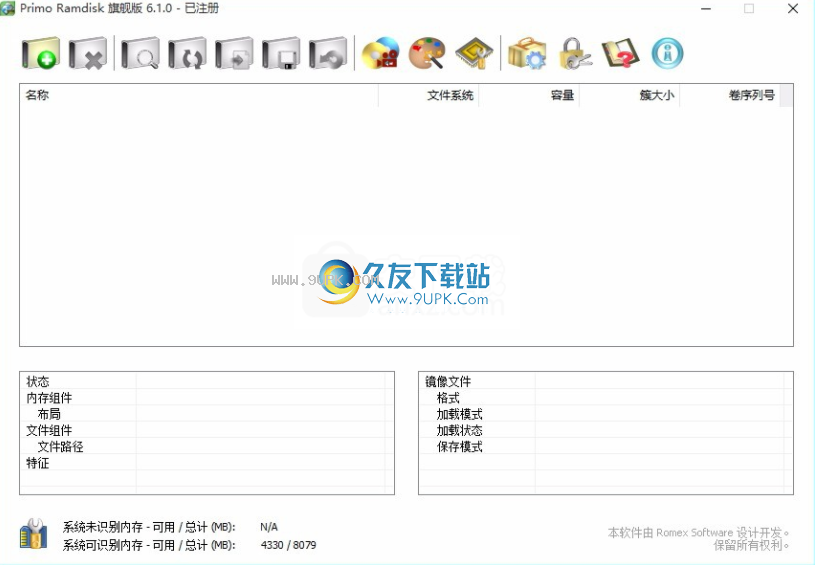This screenshot has width=815, height=565.
Task: Click the 保留所有权利 copyright text
Action: click(x=752, y=545)
